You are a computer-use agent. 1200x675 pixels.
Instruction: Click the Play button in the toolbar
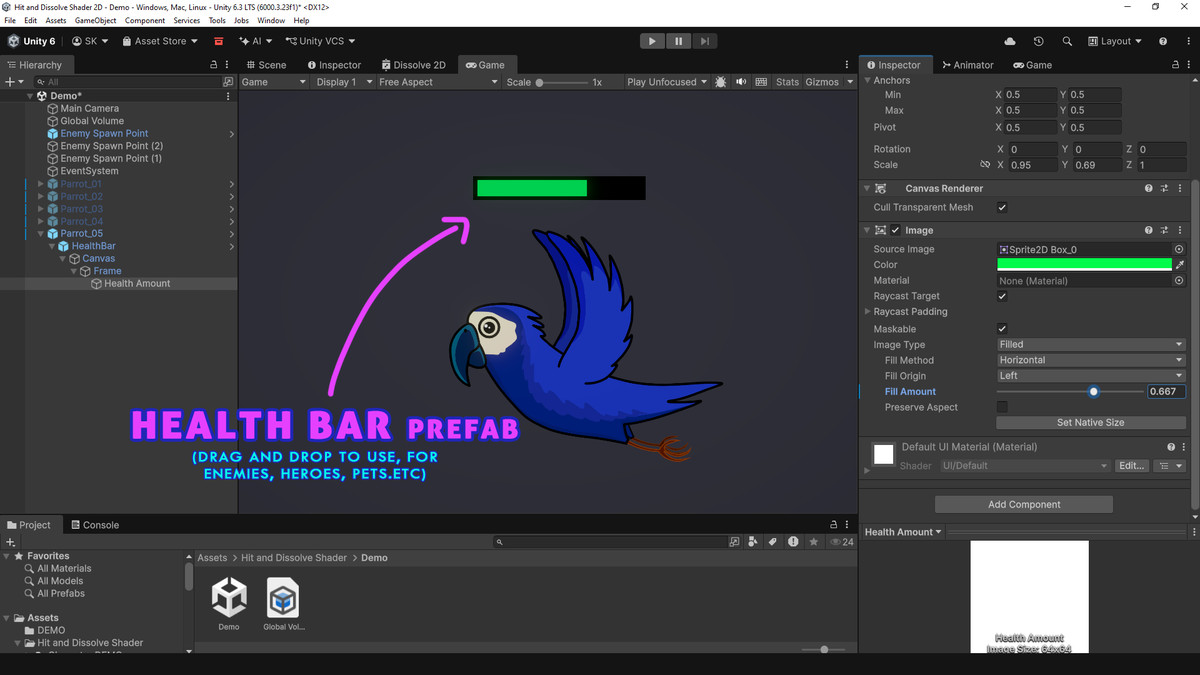coord(652,41)
